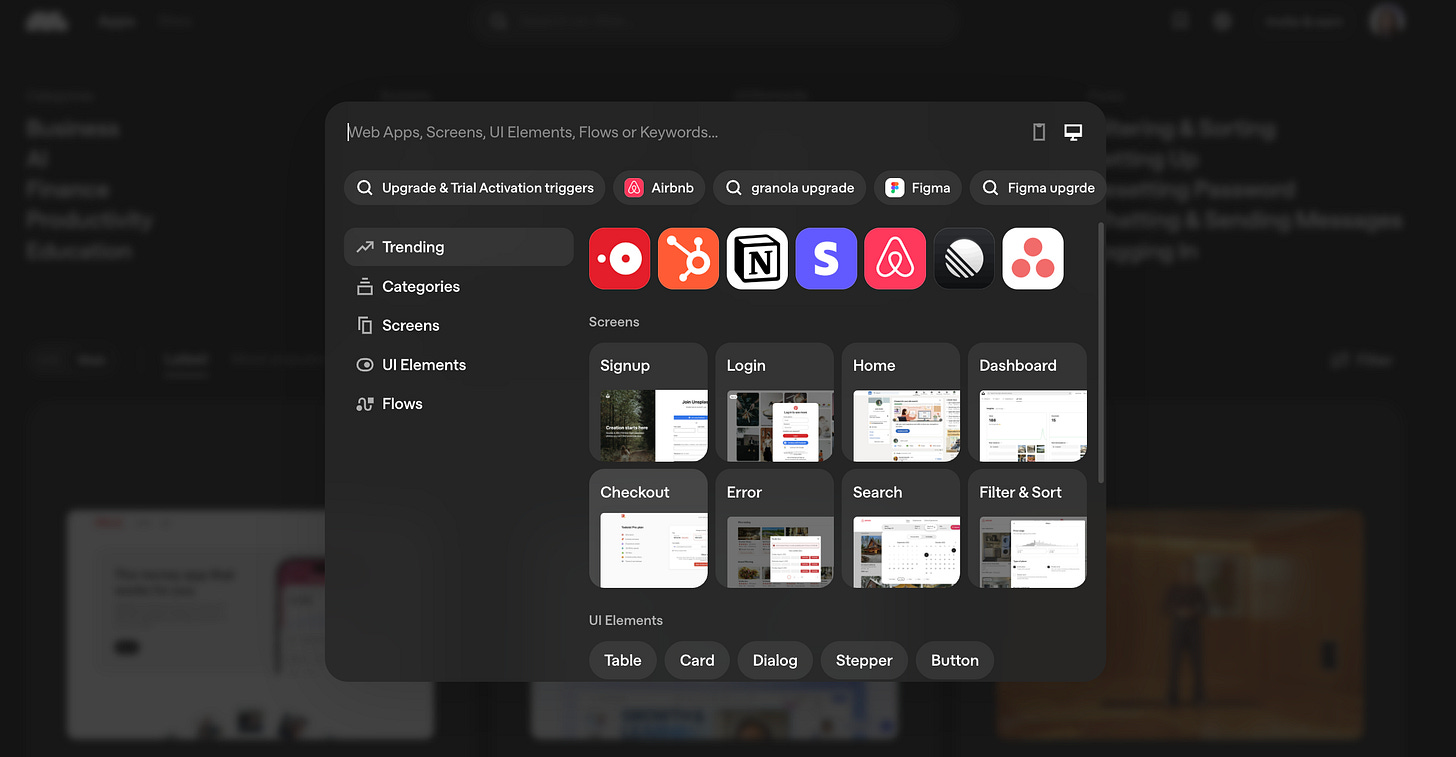Open the Dashboard screens card
This screenshot has width=1456, height=757.
click(x=1027, y=402)
